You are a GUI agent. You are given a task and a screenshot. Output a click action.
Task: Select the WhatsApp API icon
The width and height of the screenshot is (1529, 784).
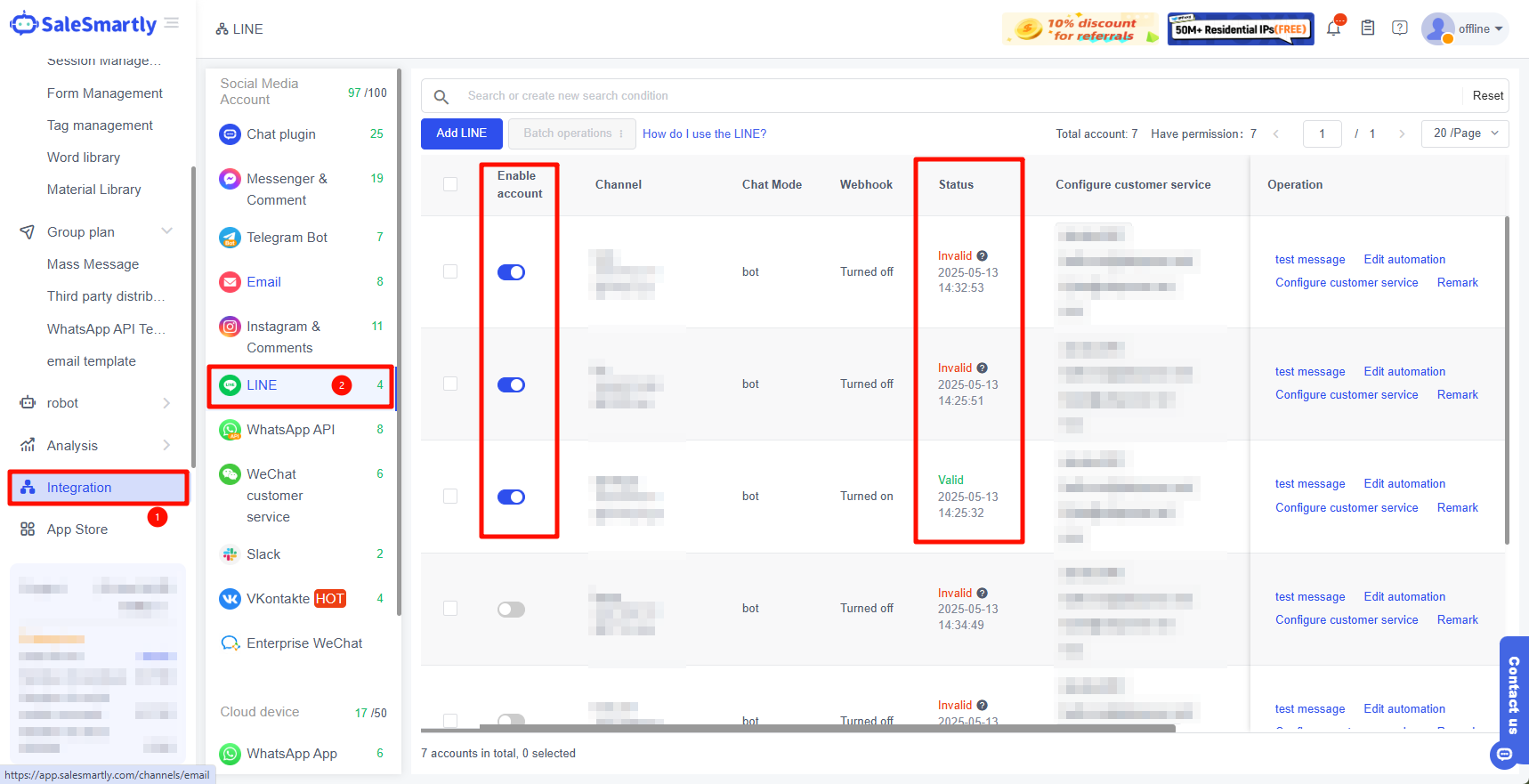pos(230,430)
